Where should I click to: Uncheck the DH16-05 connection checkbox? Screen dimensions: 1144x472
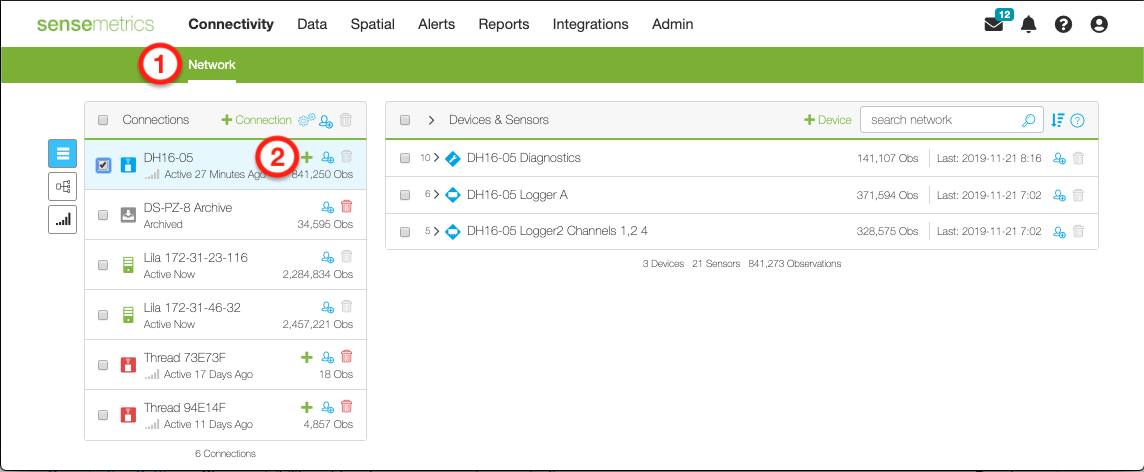click(x=103, y=165)
